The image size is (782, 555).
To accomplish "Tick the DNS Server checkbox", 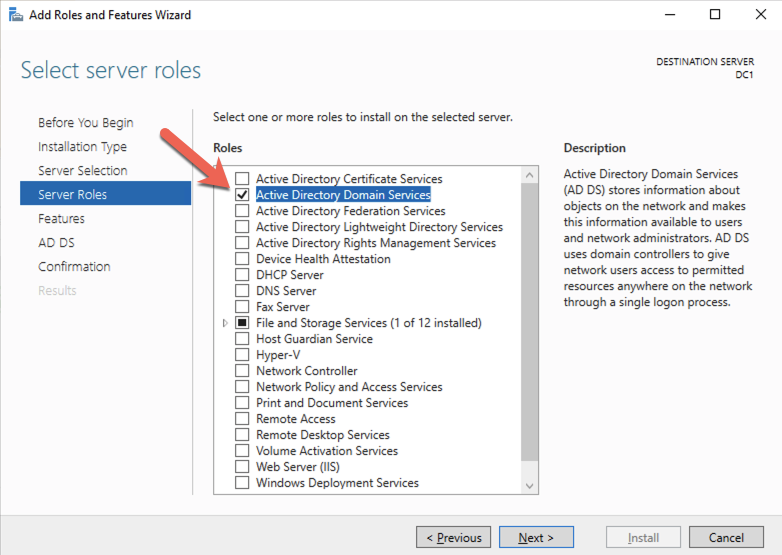I will (x=242, y=290).
